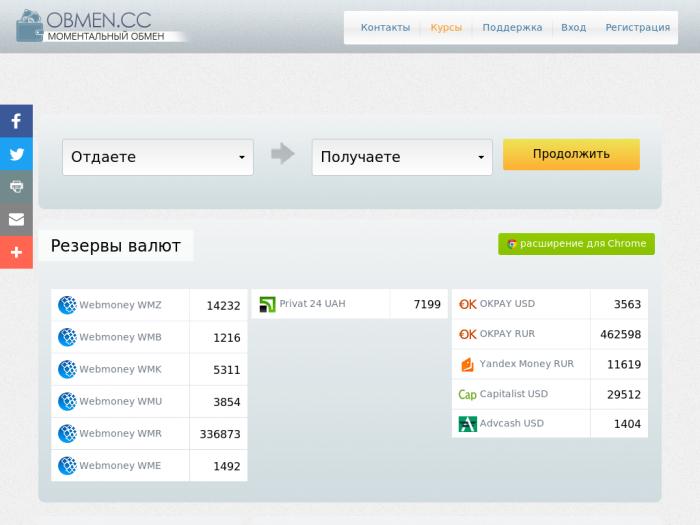Open the Контакты menu item
Viewport: 700px width, 525px height.
click(x=385, y=28)
